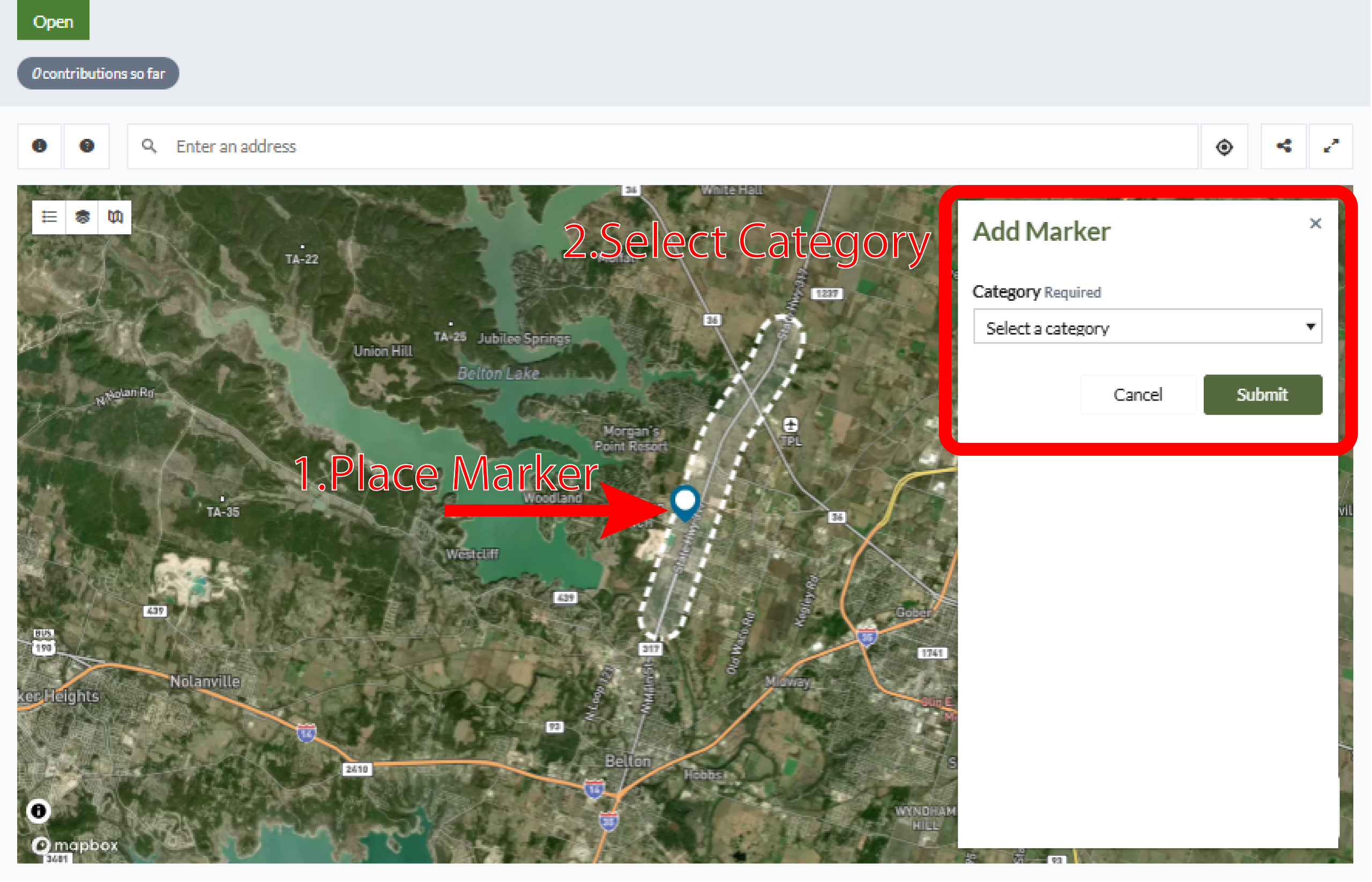Click the exclamation info icon button
Viewport: 1372px width, 882px height.
point(39,146)
